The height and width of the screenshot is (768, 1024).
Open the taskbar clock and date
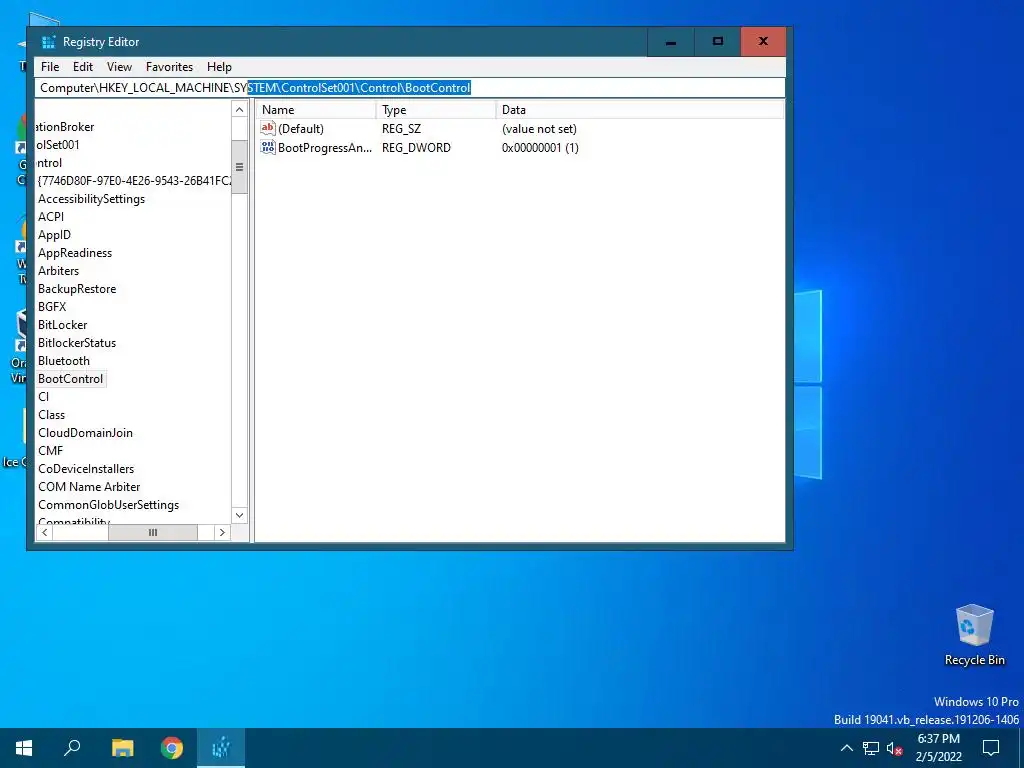tap(938, 748)
